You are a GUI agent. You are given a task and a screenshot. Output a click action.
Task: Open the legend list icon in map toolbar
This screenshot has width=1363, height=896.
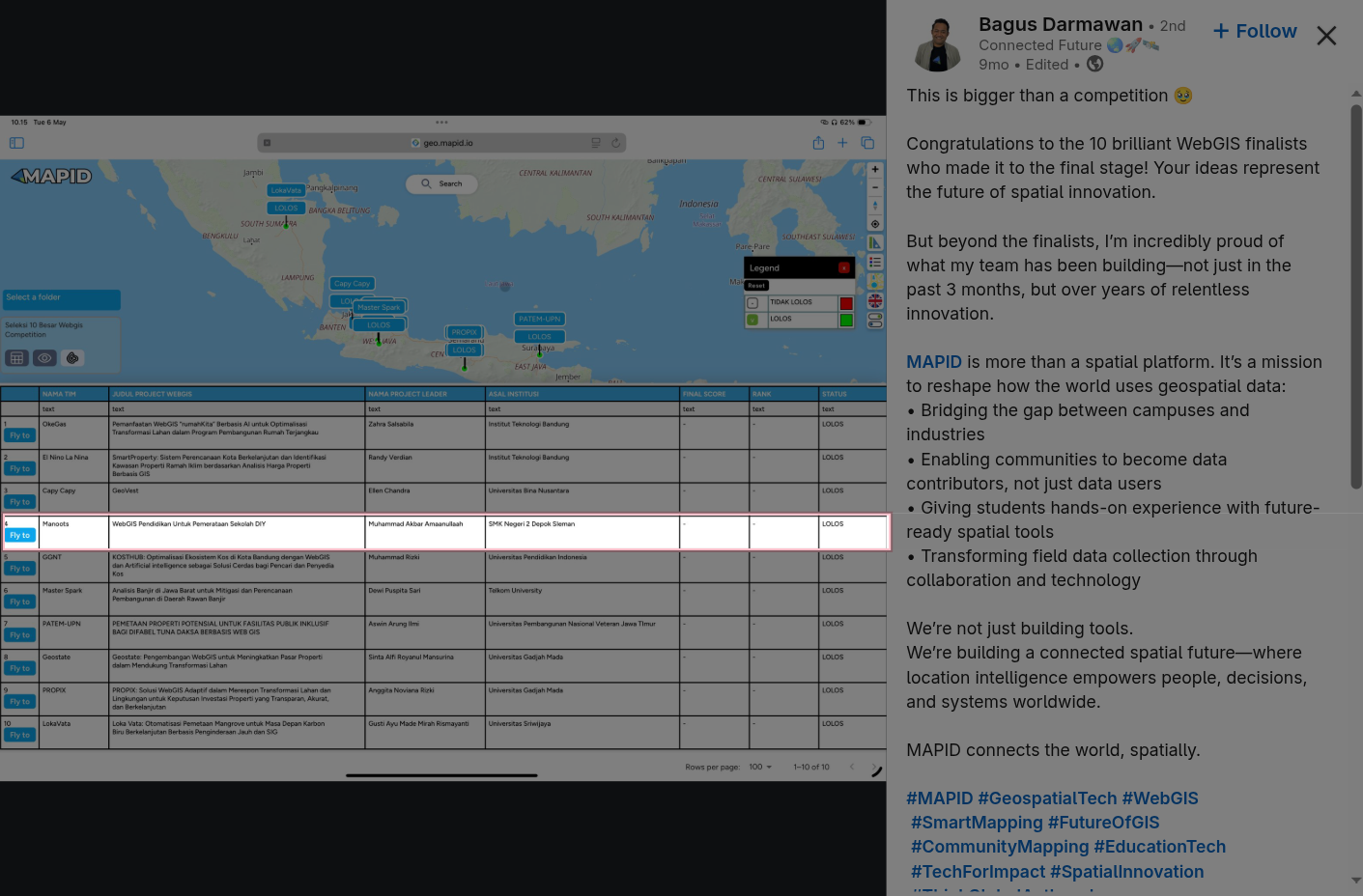[875, 262]
